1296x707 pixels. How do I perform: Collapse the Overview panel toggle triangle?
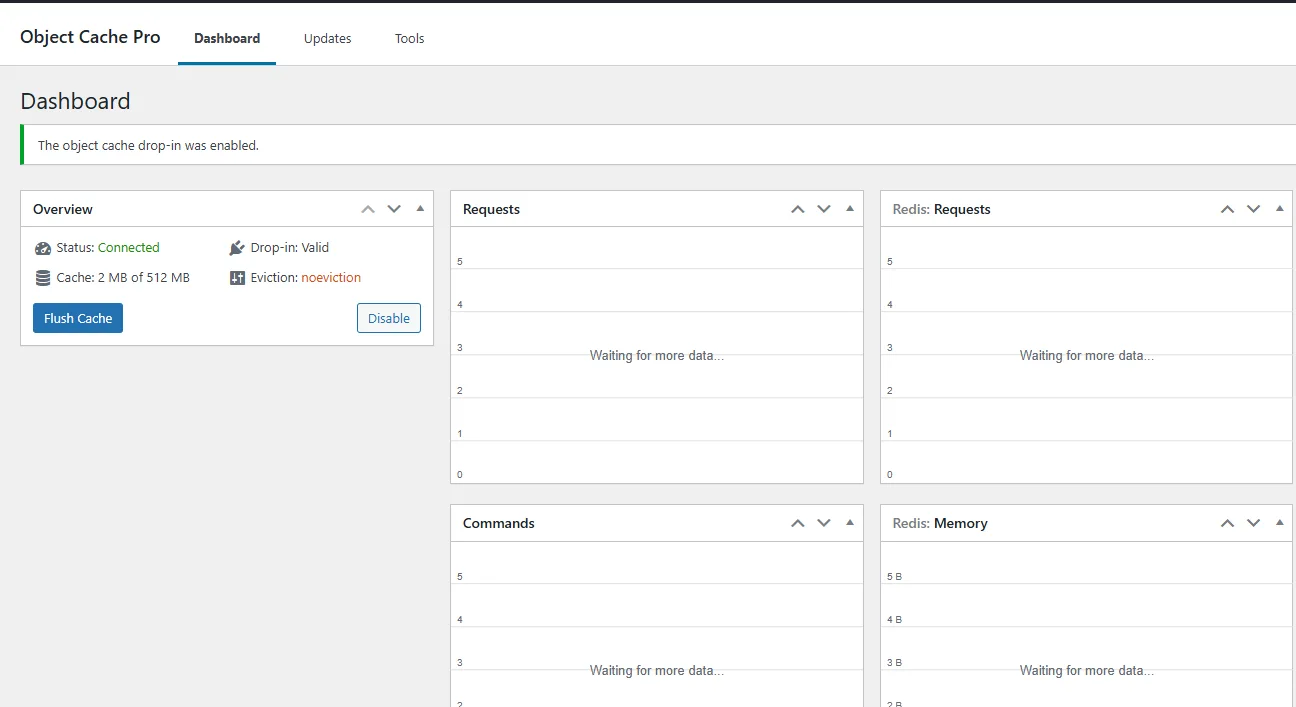[420, 209]
